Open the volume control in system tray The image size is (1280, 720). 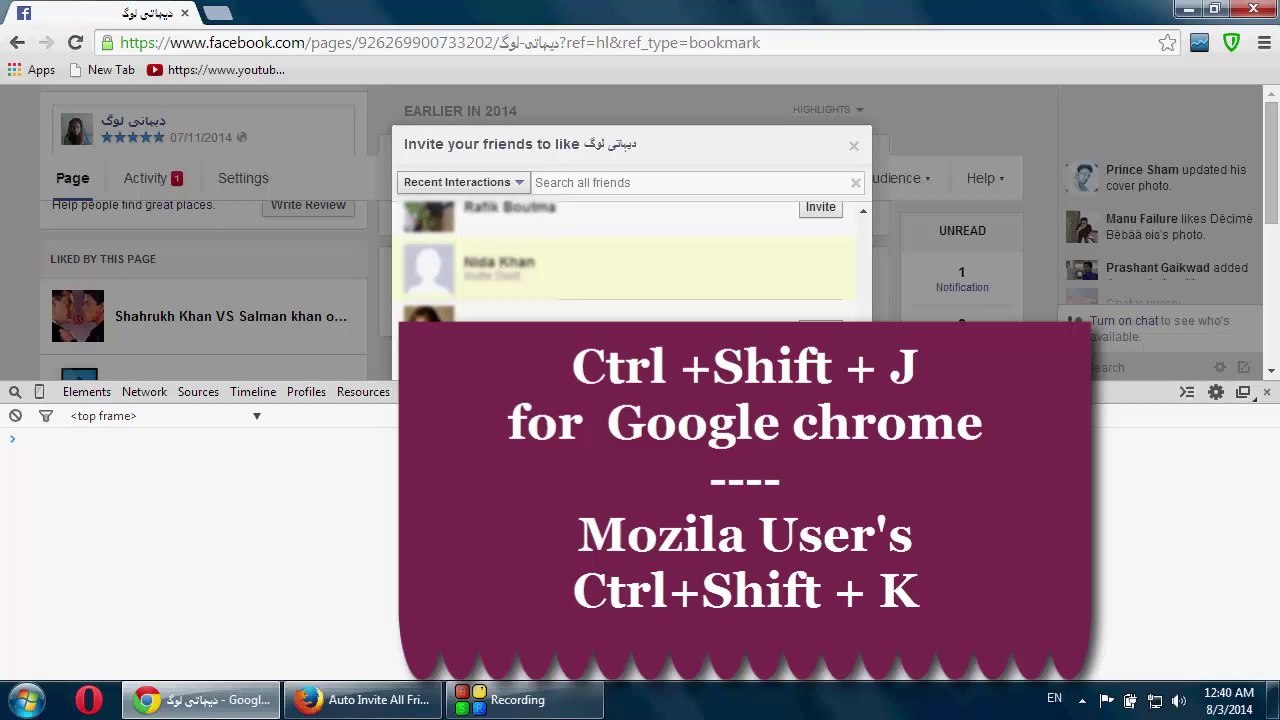1179,701
